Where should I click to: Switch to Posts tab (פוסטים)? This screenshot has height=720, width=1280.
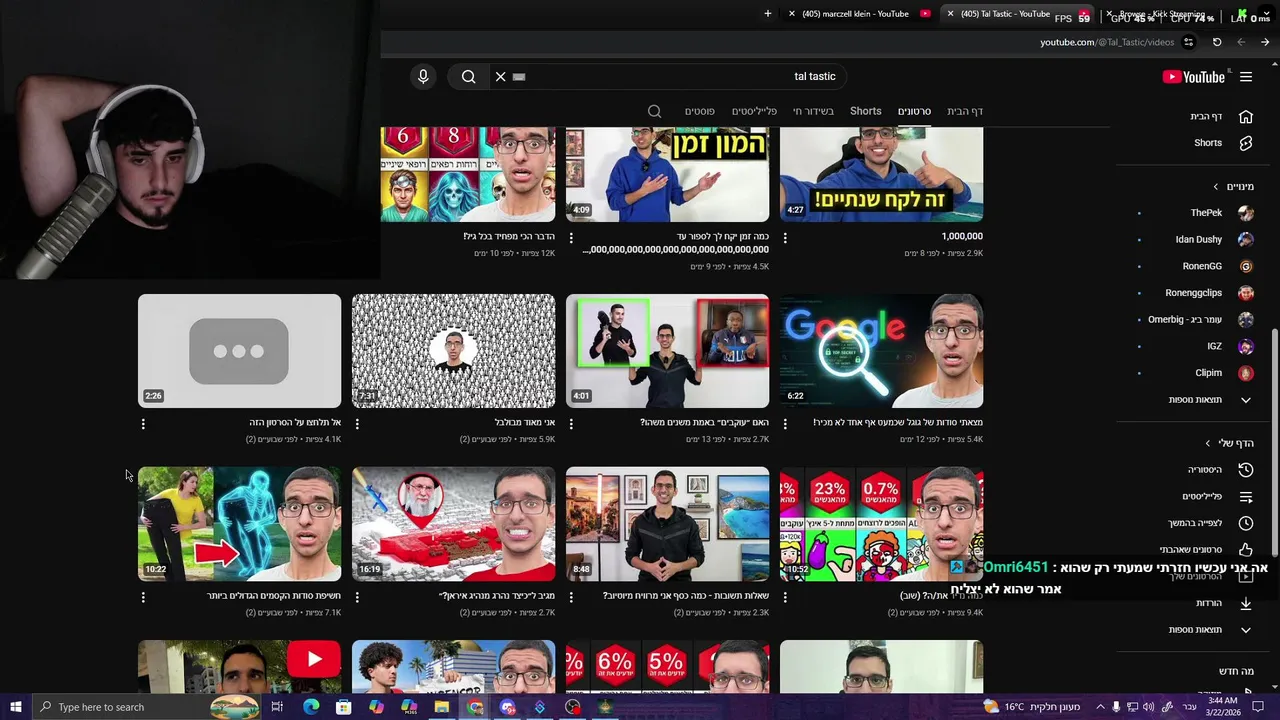pyautogui.click(x=699, y=111)
